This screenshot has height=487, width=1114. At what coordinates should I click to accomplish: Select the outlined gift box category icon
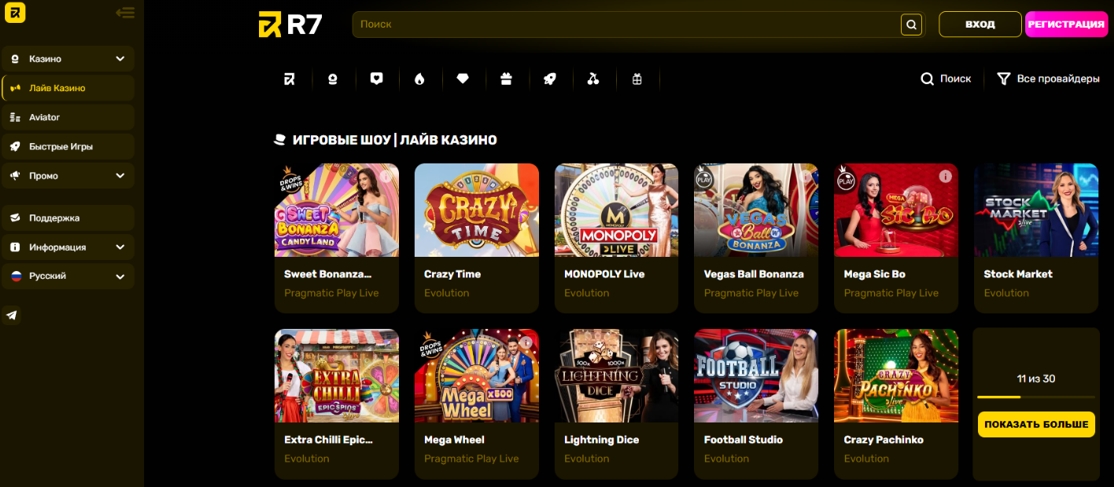click(637, 79)
